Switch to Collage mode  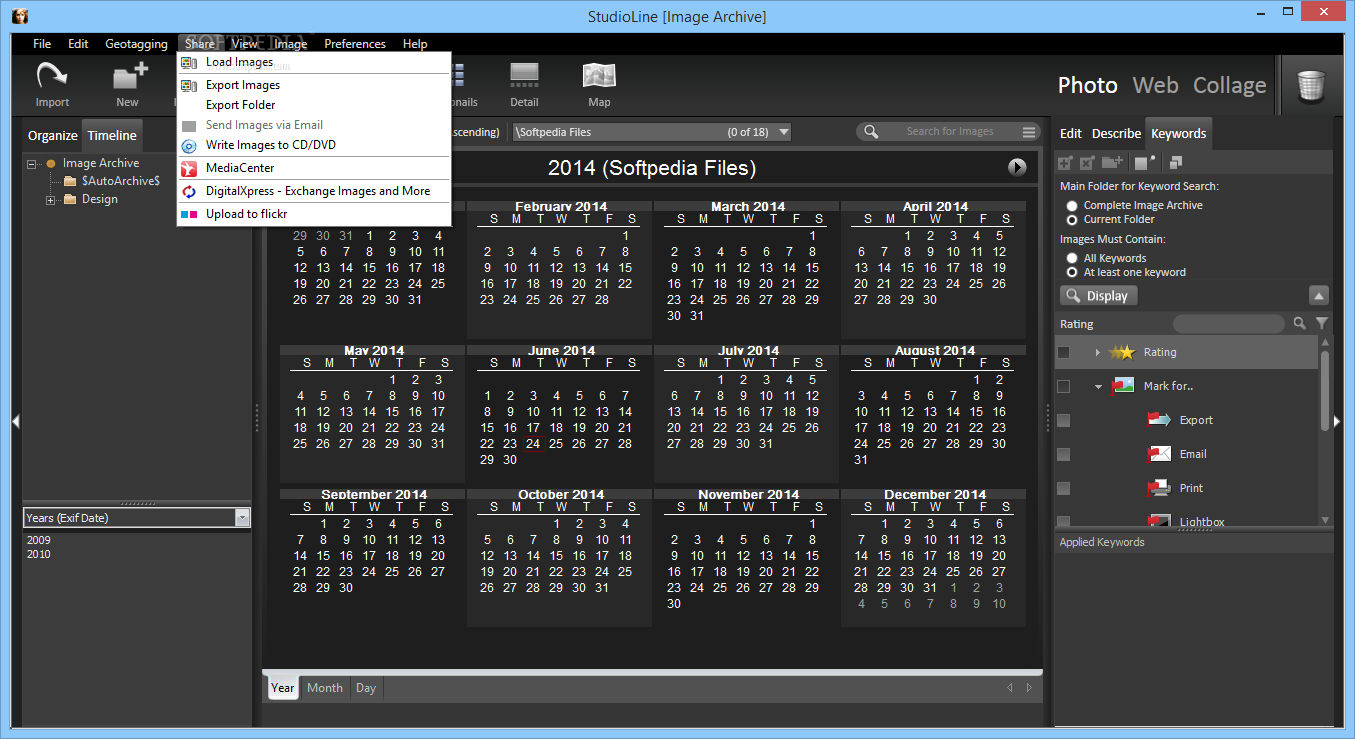1230,86
